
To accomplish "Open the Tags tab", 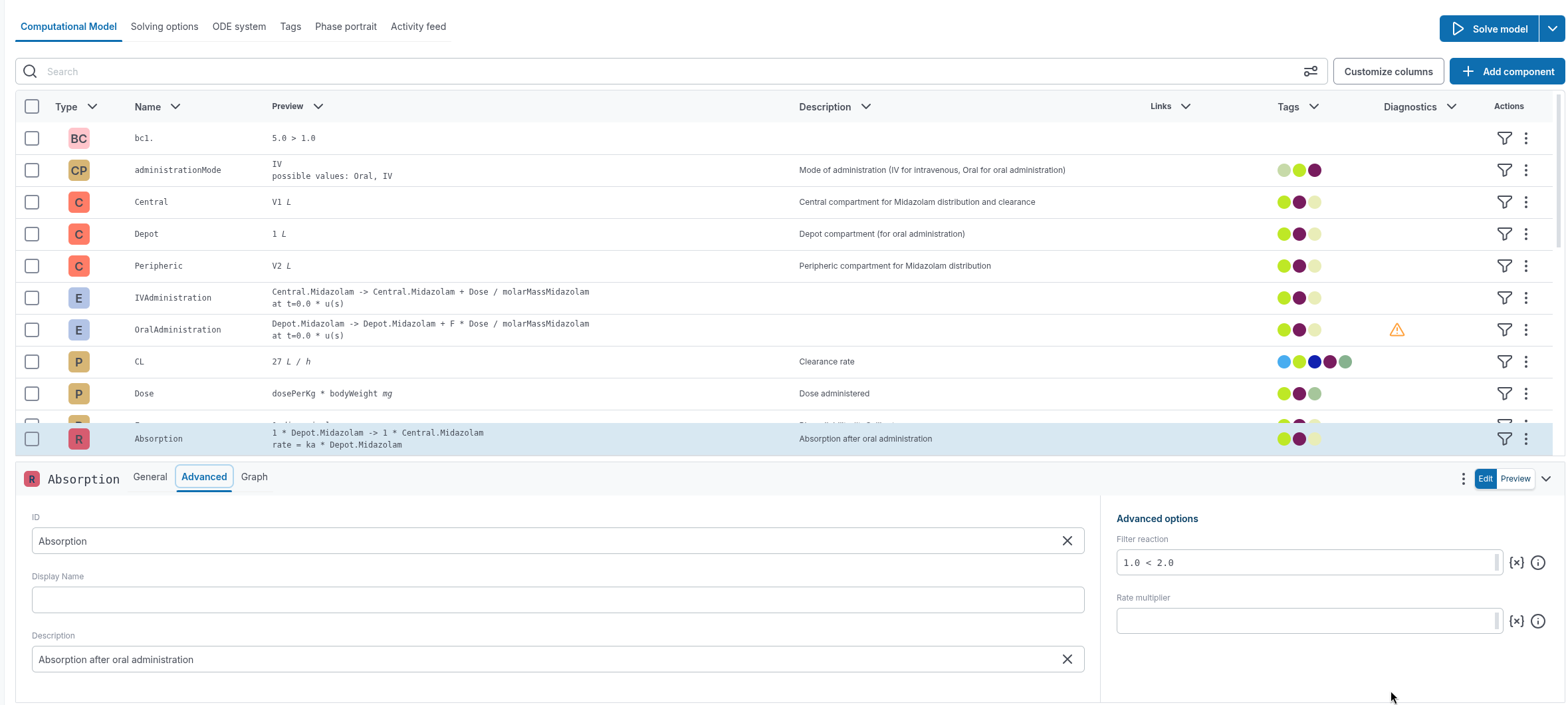I will click(290, 27).
